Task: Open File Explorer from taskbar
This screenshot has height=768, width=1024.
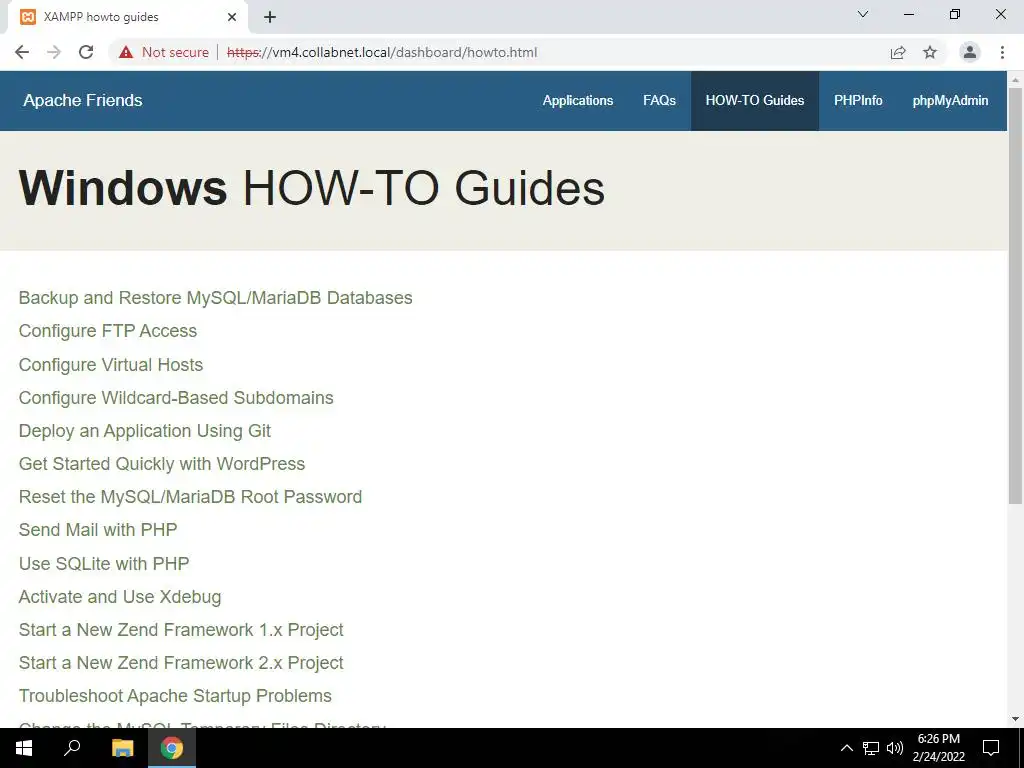Action: click(x=122, y=748)
